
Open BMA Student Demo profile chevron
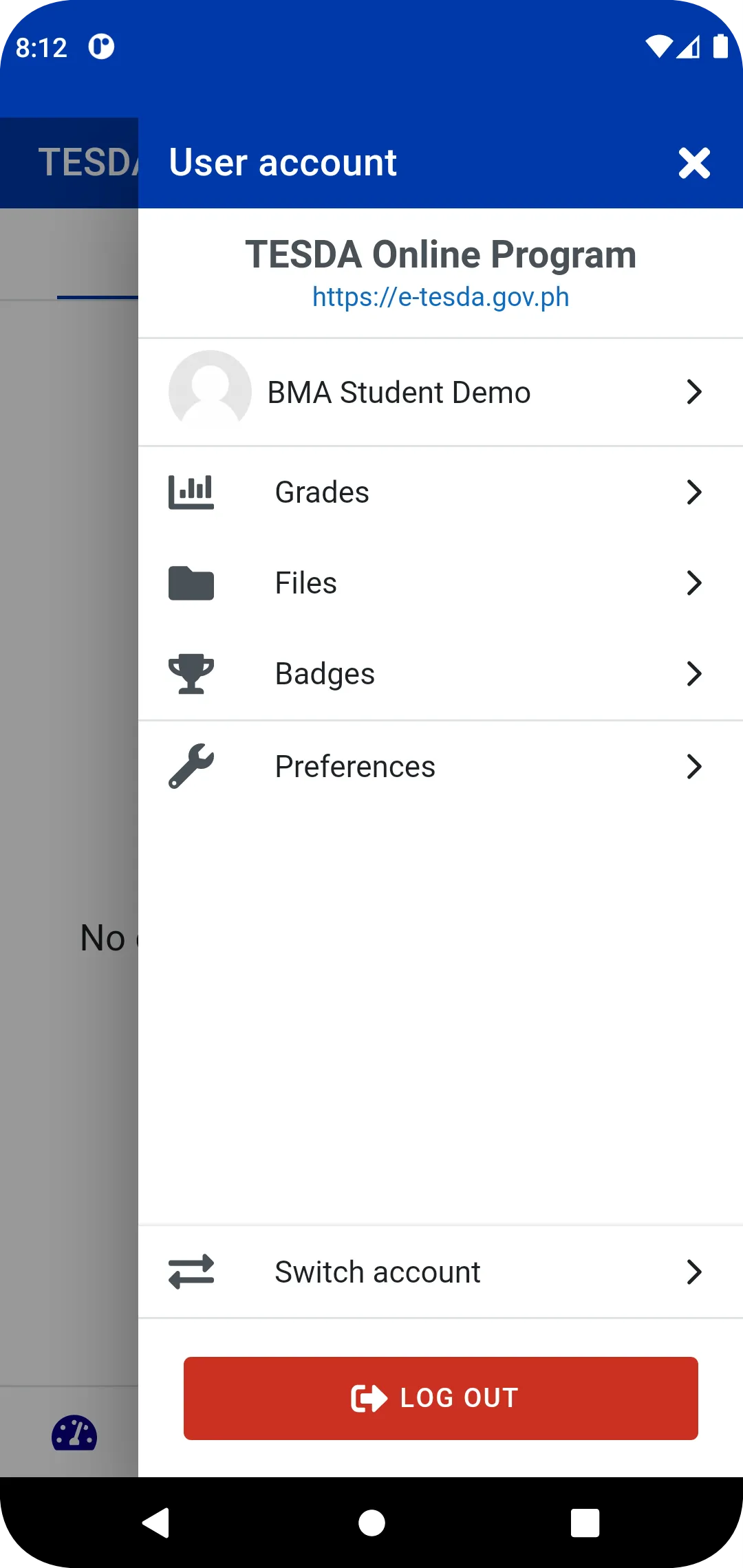(694, 392)
